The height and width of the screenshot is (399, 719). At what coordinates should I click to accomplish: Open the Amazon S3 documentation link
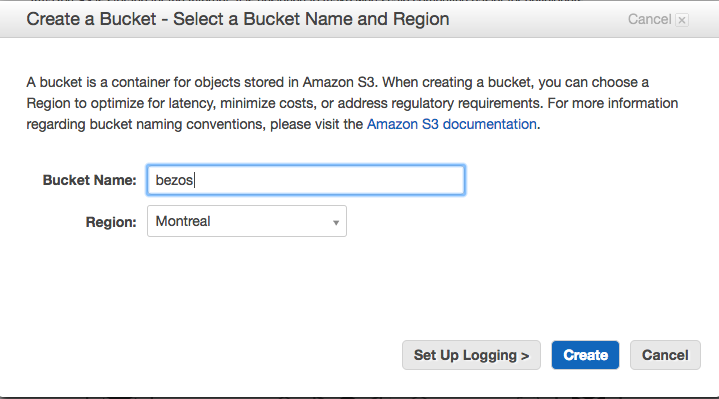(452, 124)
